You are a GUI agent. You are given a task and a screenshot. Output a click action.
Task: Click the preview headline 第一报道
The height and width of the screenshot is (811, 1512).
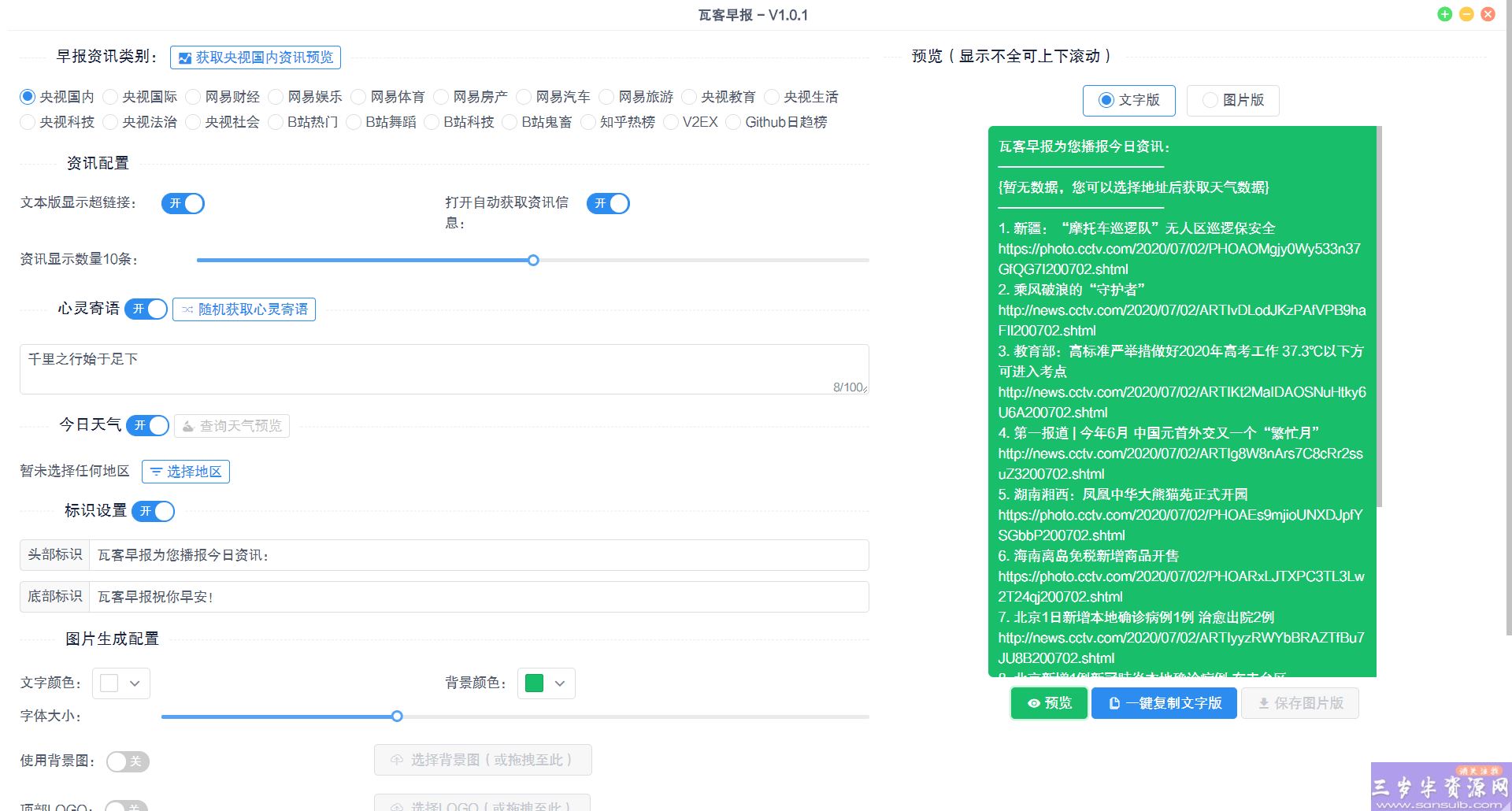coord(1158,433)
